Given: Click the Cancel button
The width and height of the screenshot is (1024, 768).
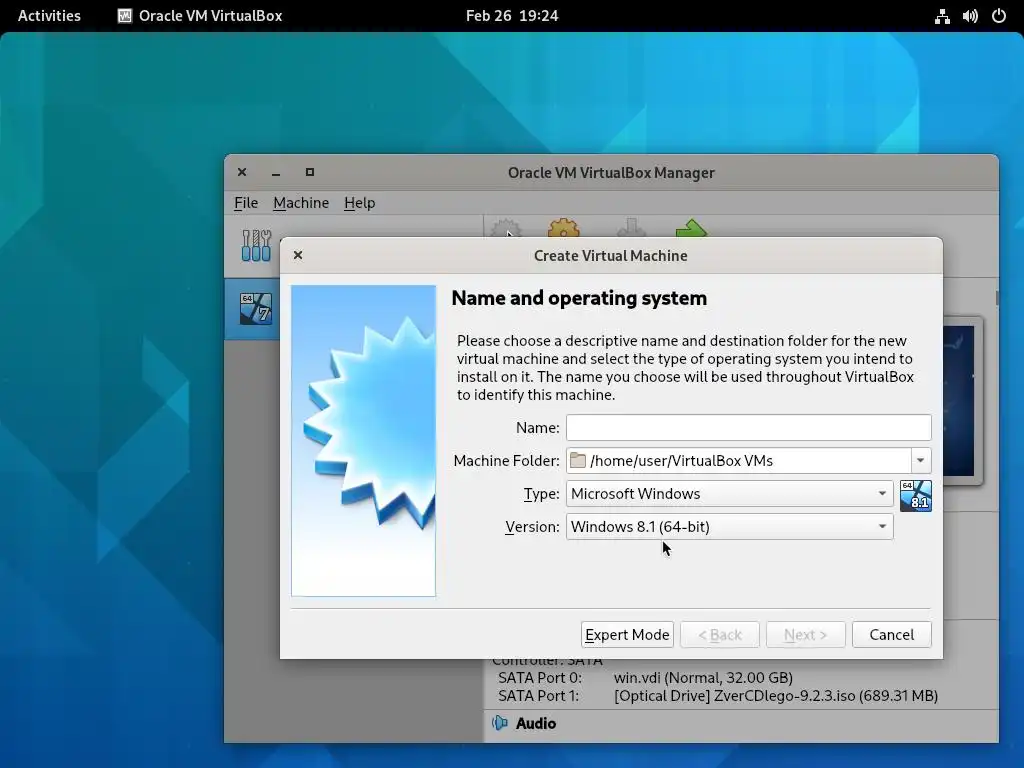Looking at the screenshot, I should (891, 634).
